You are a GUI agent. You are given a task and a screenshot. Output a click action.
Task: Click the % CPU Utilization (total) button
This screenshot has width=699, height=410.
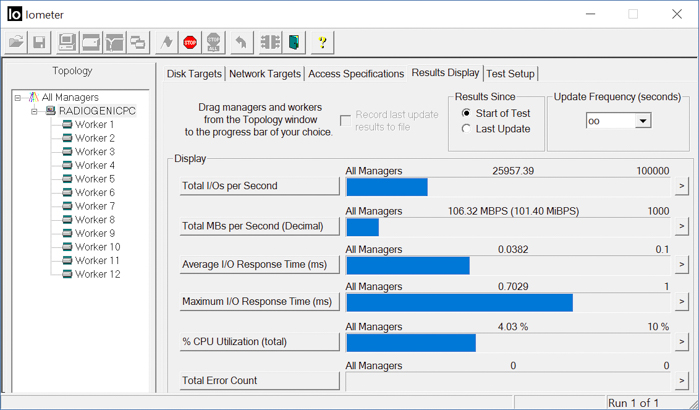tap(258, 342)
